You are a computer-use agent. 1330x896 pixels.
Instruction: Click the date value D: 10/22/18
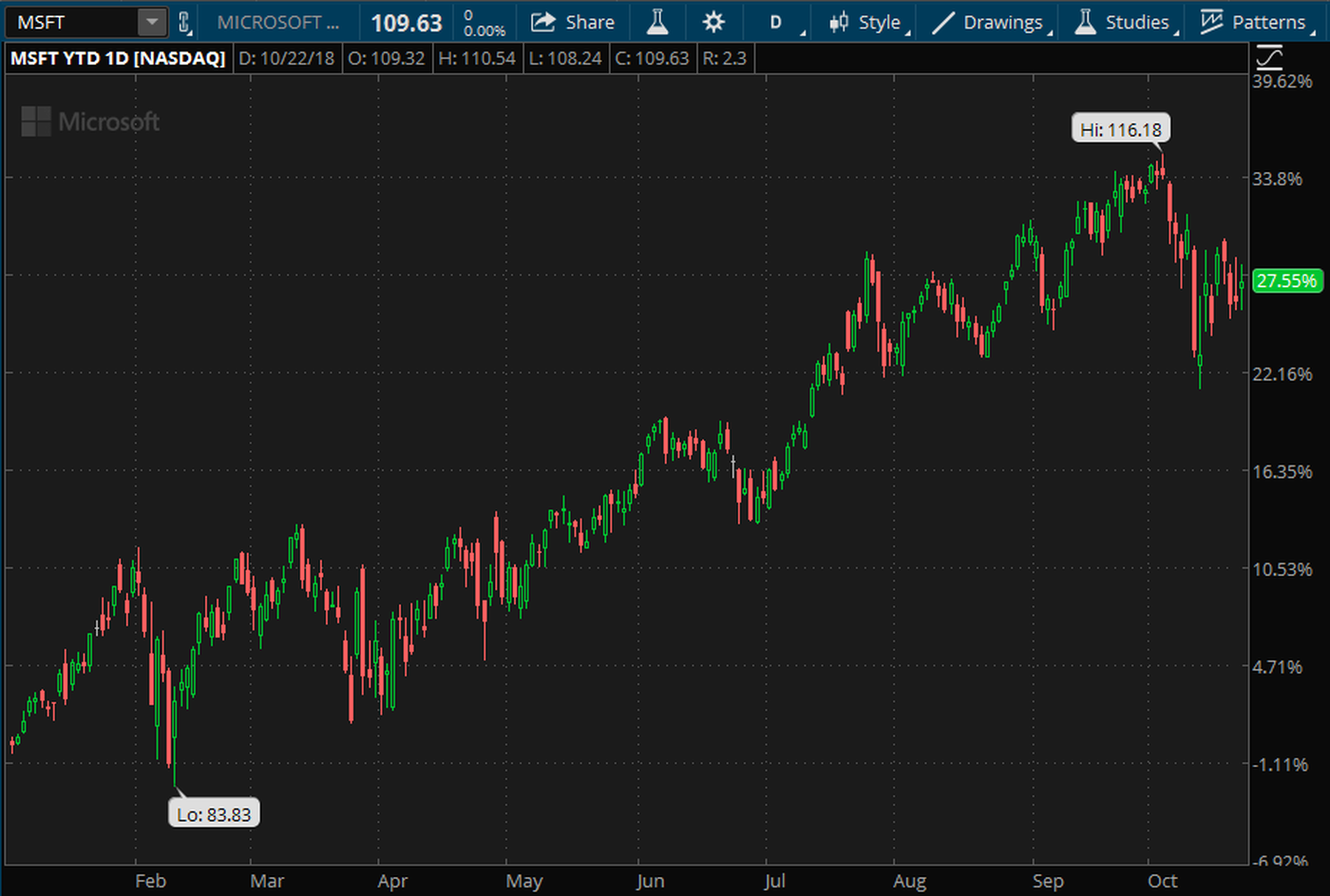coord(286,58)
